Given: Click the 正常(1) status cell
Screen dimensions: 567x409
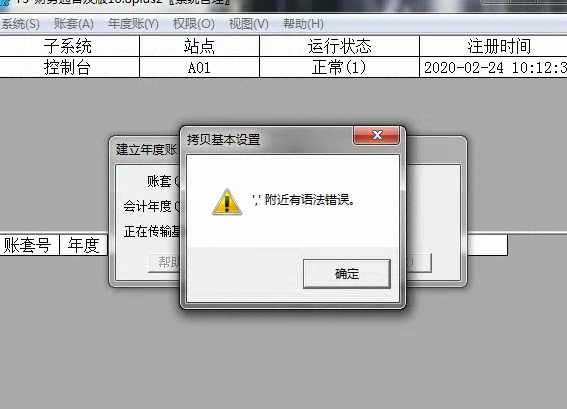Looking at the screenshot, I should [339, 67].
